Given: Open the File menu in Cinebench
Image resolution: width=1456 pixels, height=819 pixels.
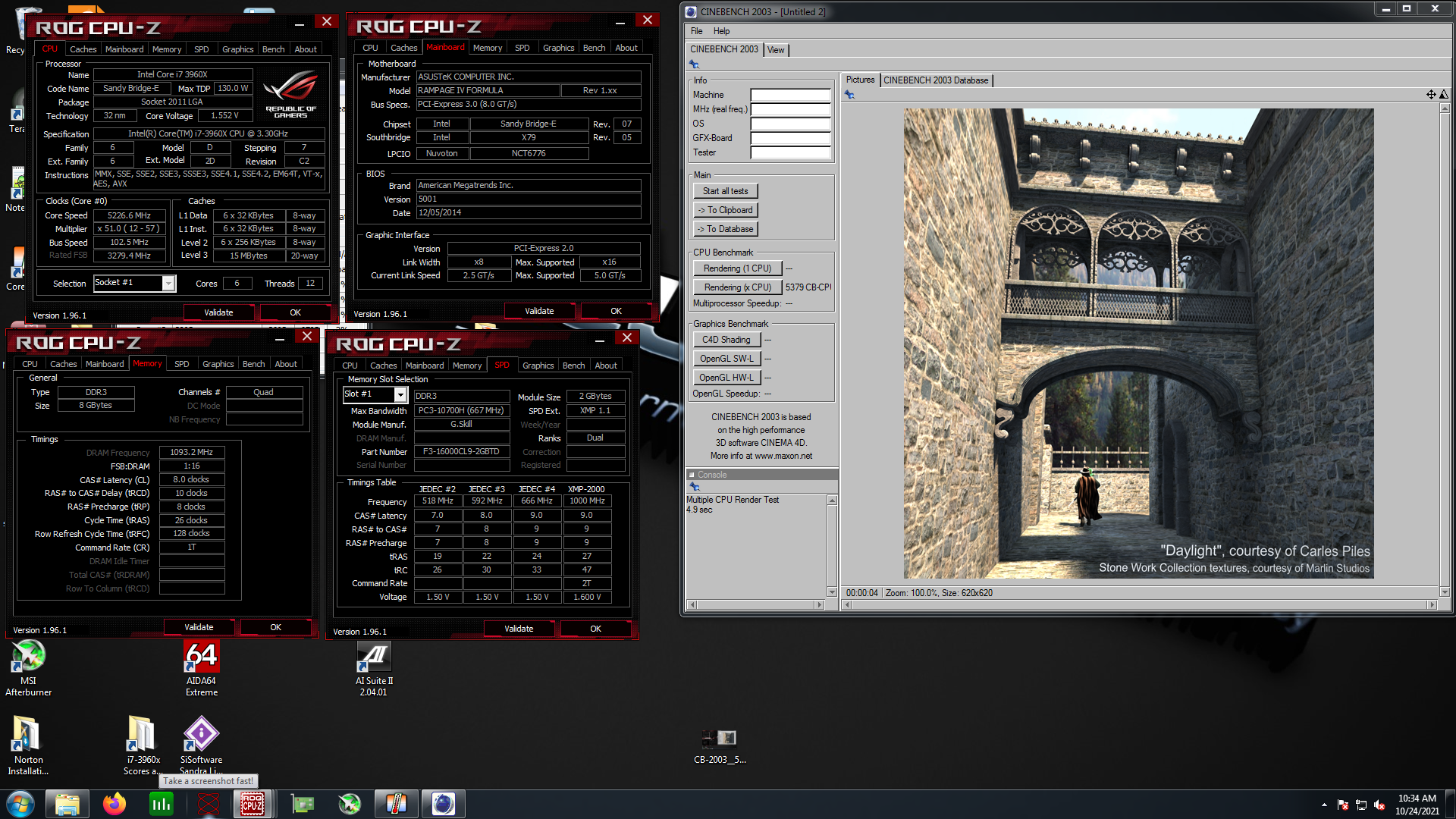Looking at the screenshot, I should tap(696, 31).
